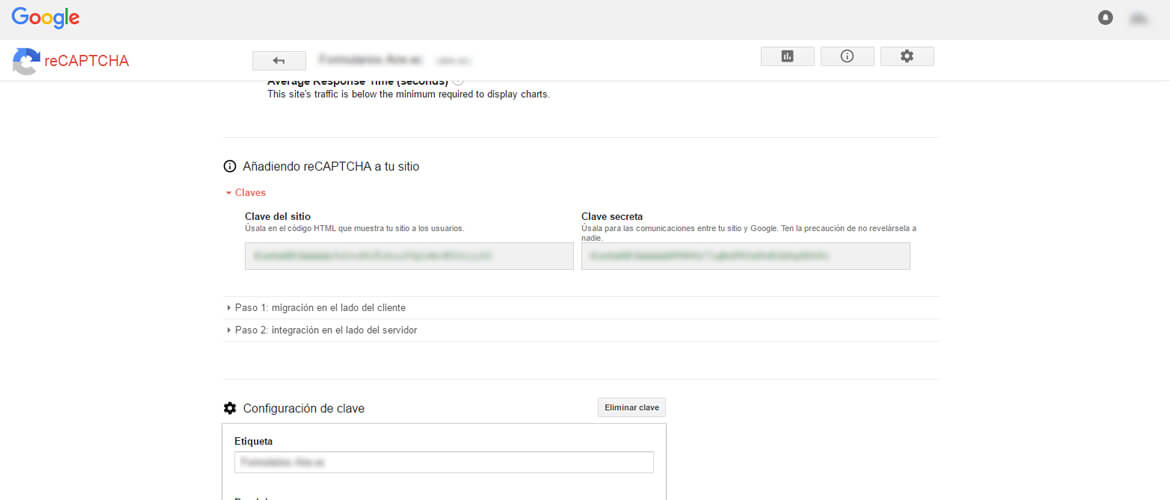
Task: Click the Google logo
Action: tap(46, 18)
